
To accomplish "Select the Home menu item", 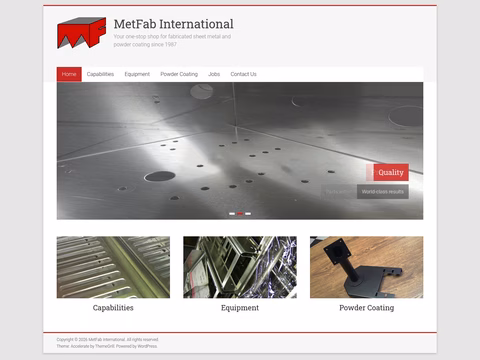I will pos(69,74).
